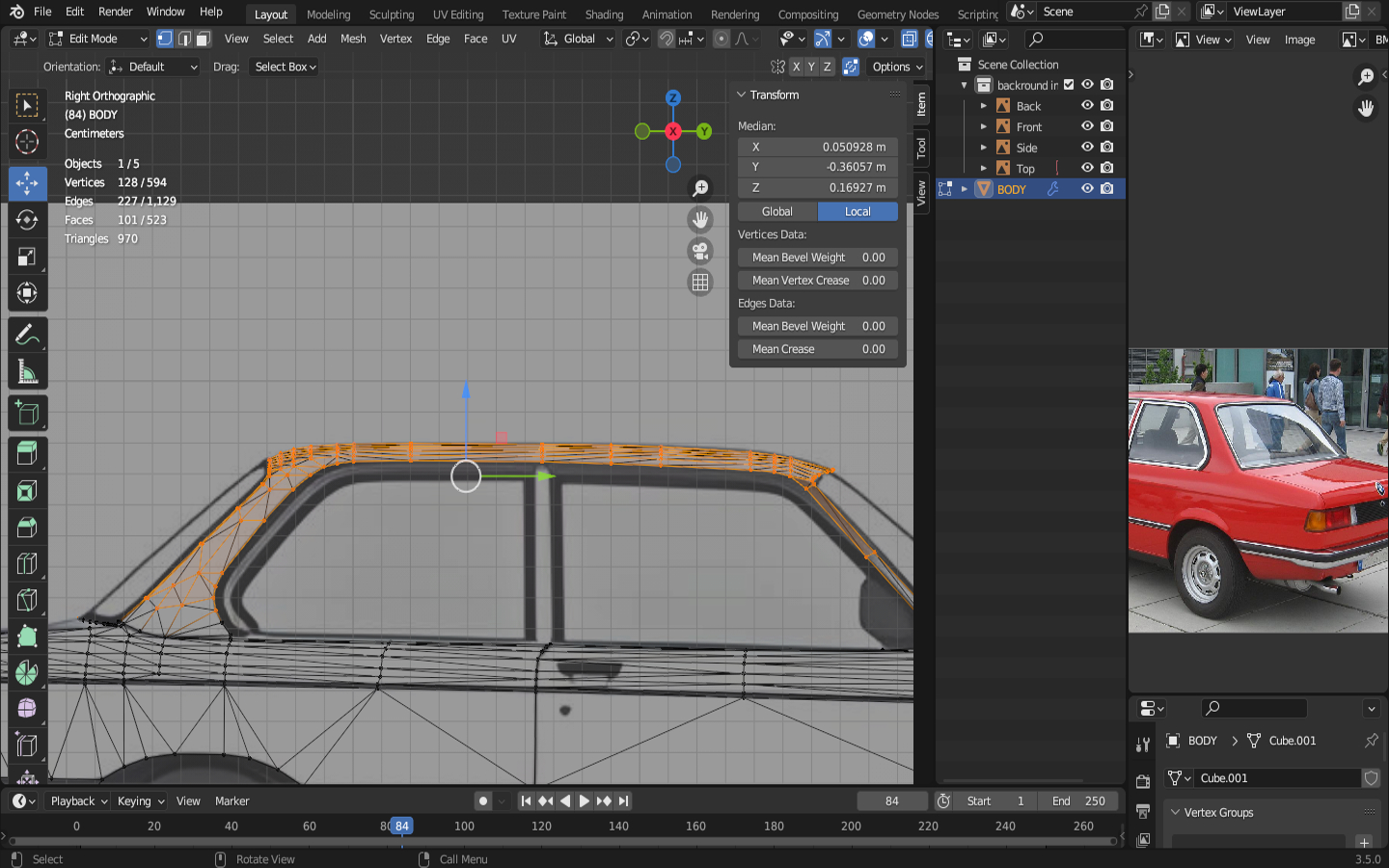Click the Mean Crease value slider
This screenshot has height=868, width=1389.
(818, 349)
